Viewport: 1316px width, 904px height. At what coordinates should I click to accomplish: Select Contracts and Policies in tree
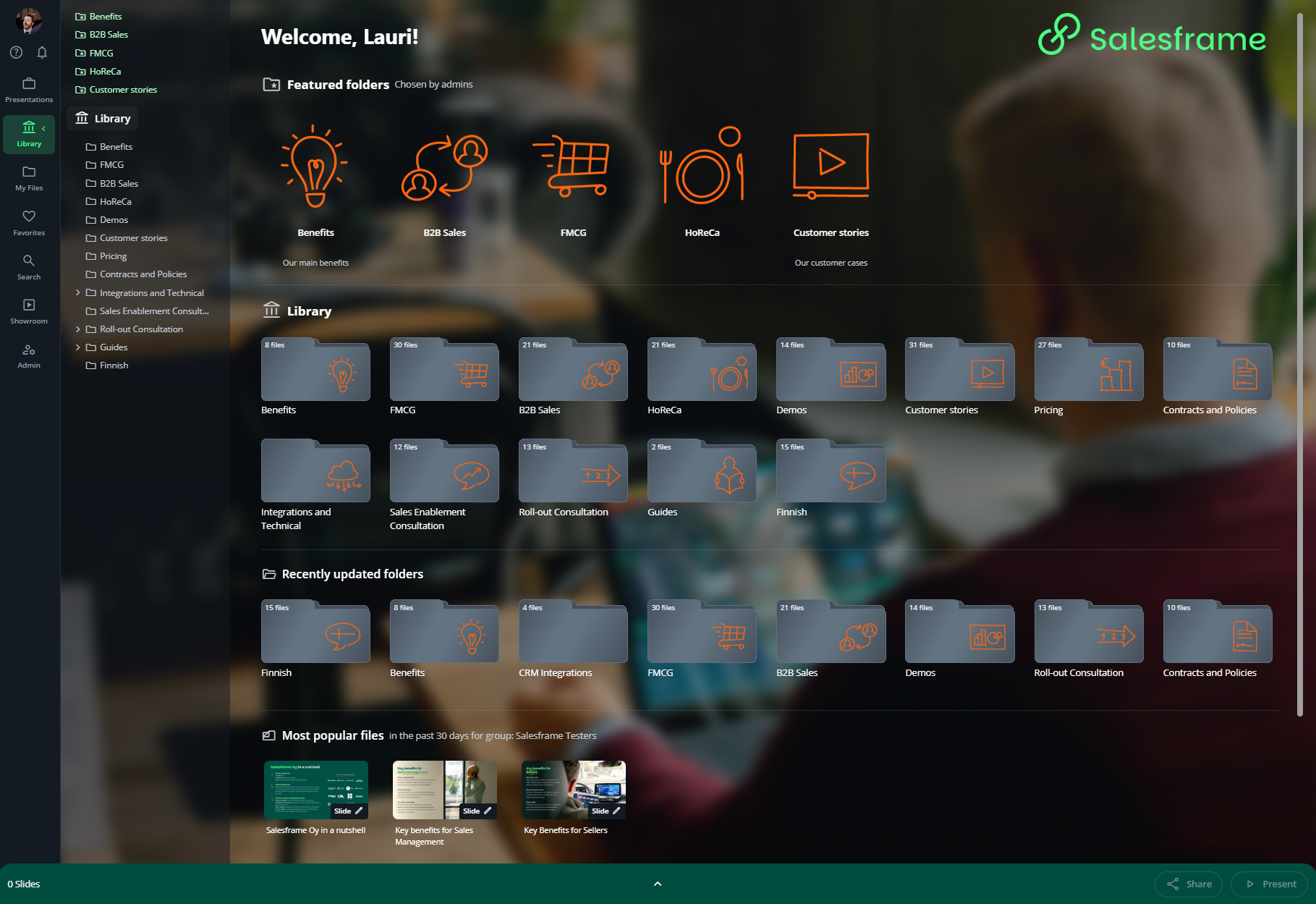[x=136, y=274]
